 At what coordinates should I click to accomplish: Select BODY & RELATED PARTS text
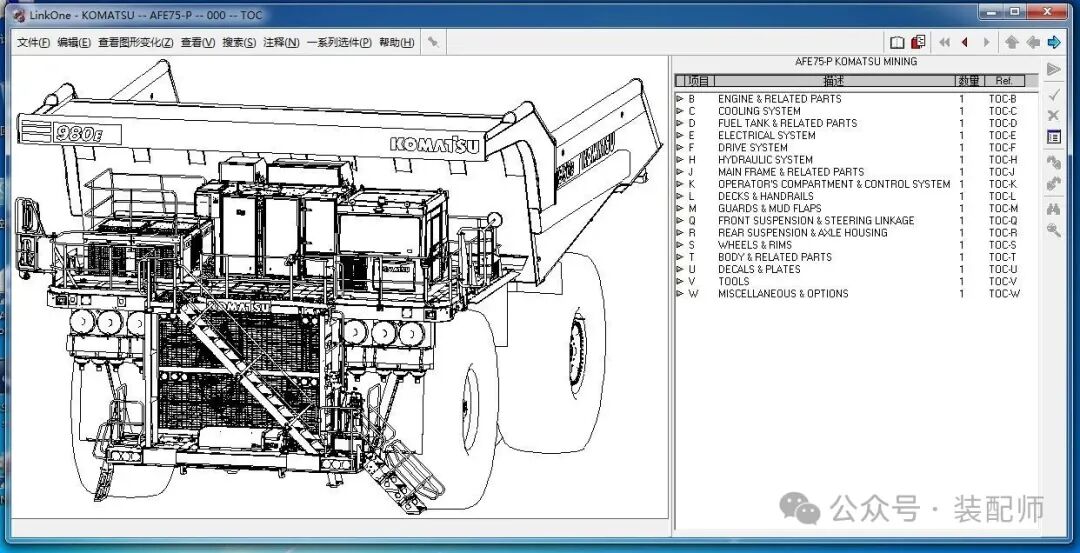click(775, 258)
